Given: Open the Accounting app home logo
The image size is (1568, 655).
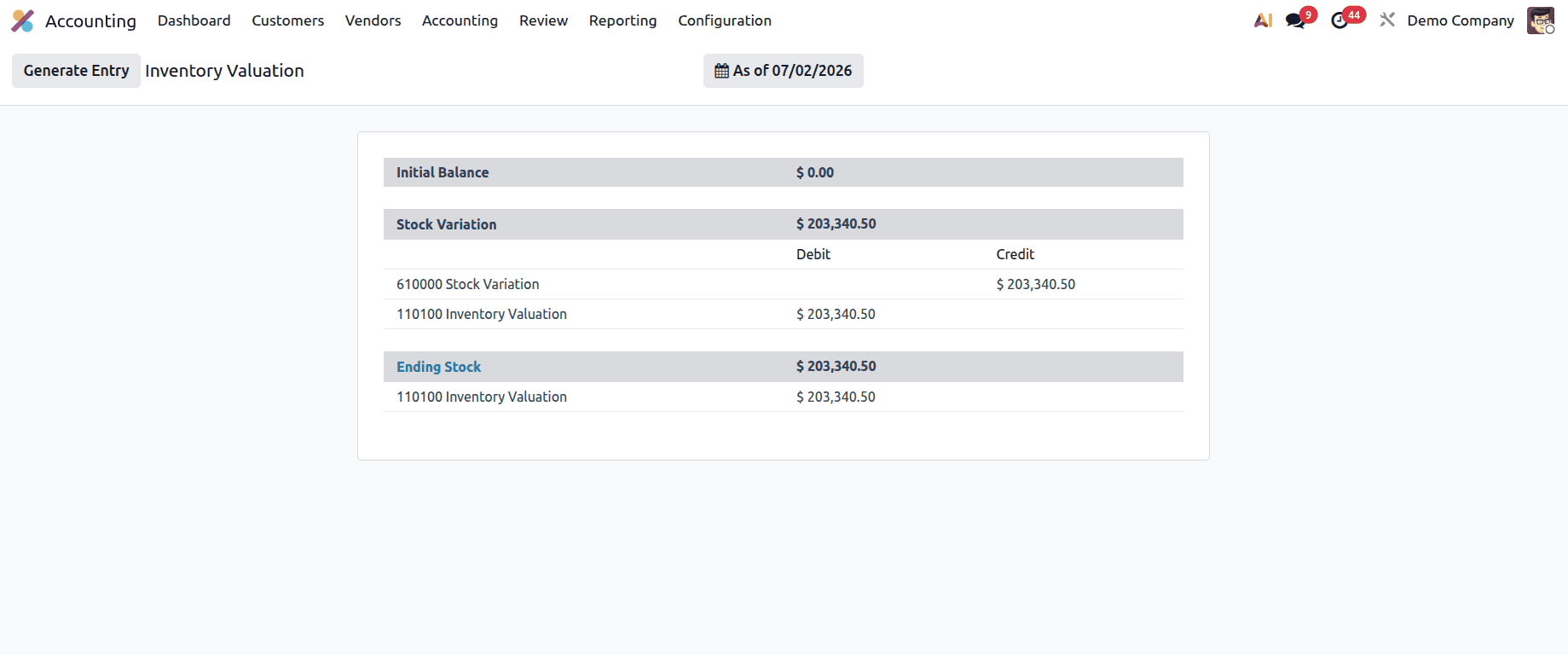Looking at the screenshot, I should pyautogui.click(x=23, y=20).
